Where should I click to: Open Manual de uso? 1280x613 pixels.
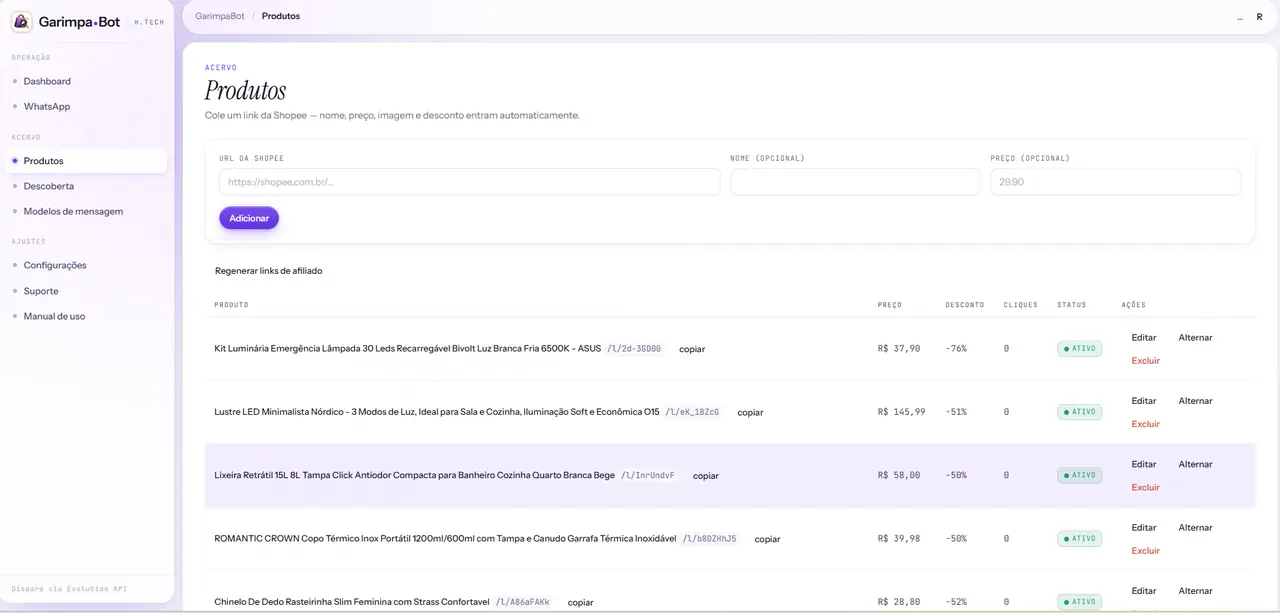(54, 316)
